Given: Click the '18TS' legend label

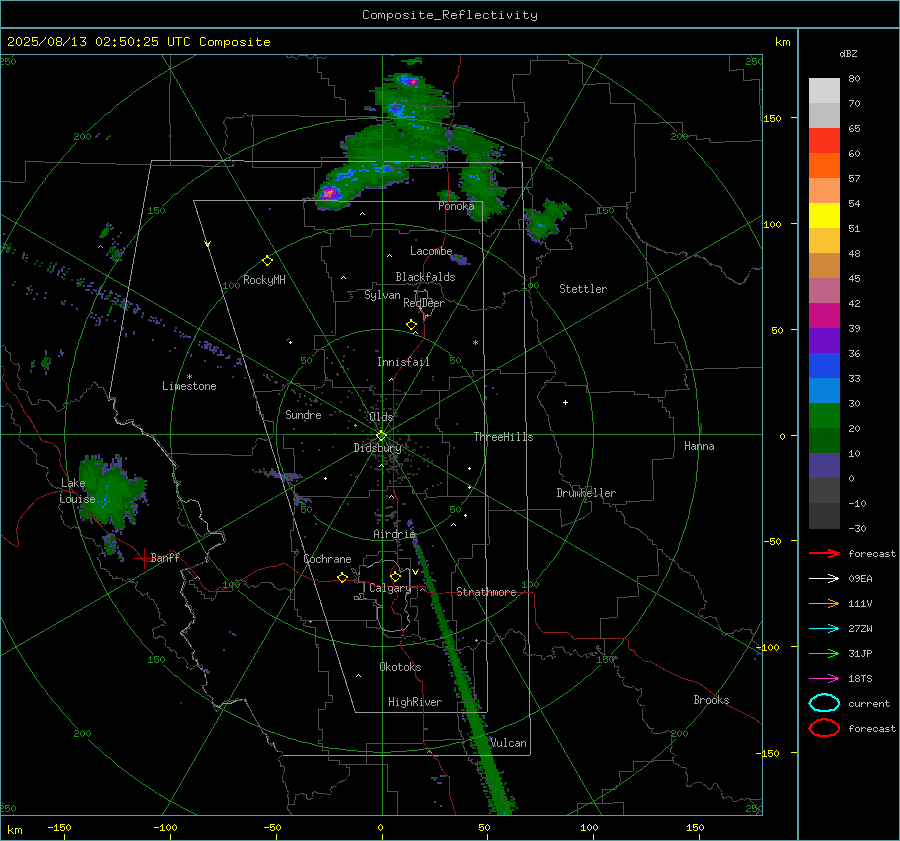Looking at the screenshot, I should point(860,679).
